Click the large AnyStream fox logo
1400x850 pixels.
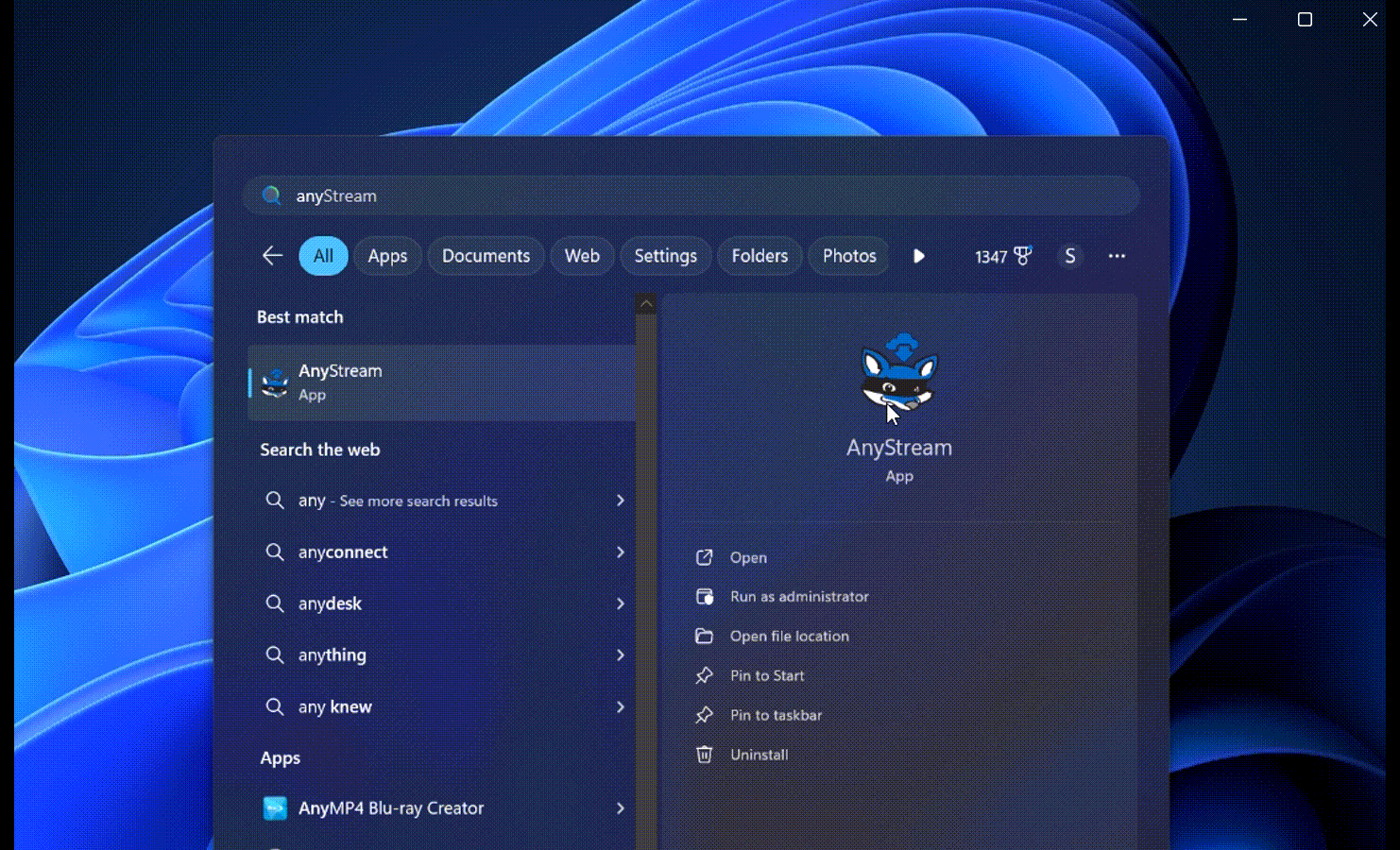tap(899, 374)
